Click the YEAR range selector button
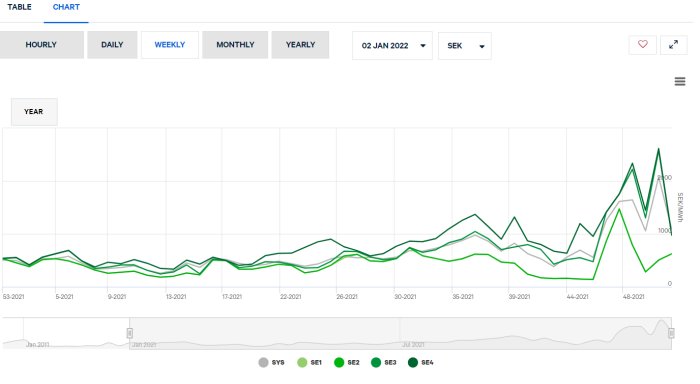700x384 pixels. point(34,112)
